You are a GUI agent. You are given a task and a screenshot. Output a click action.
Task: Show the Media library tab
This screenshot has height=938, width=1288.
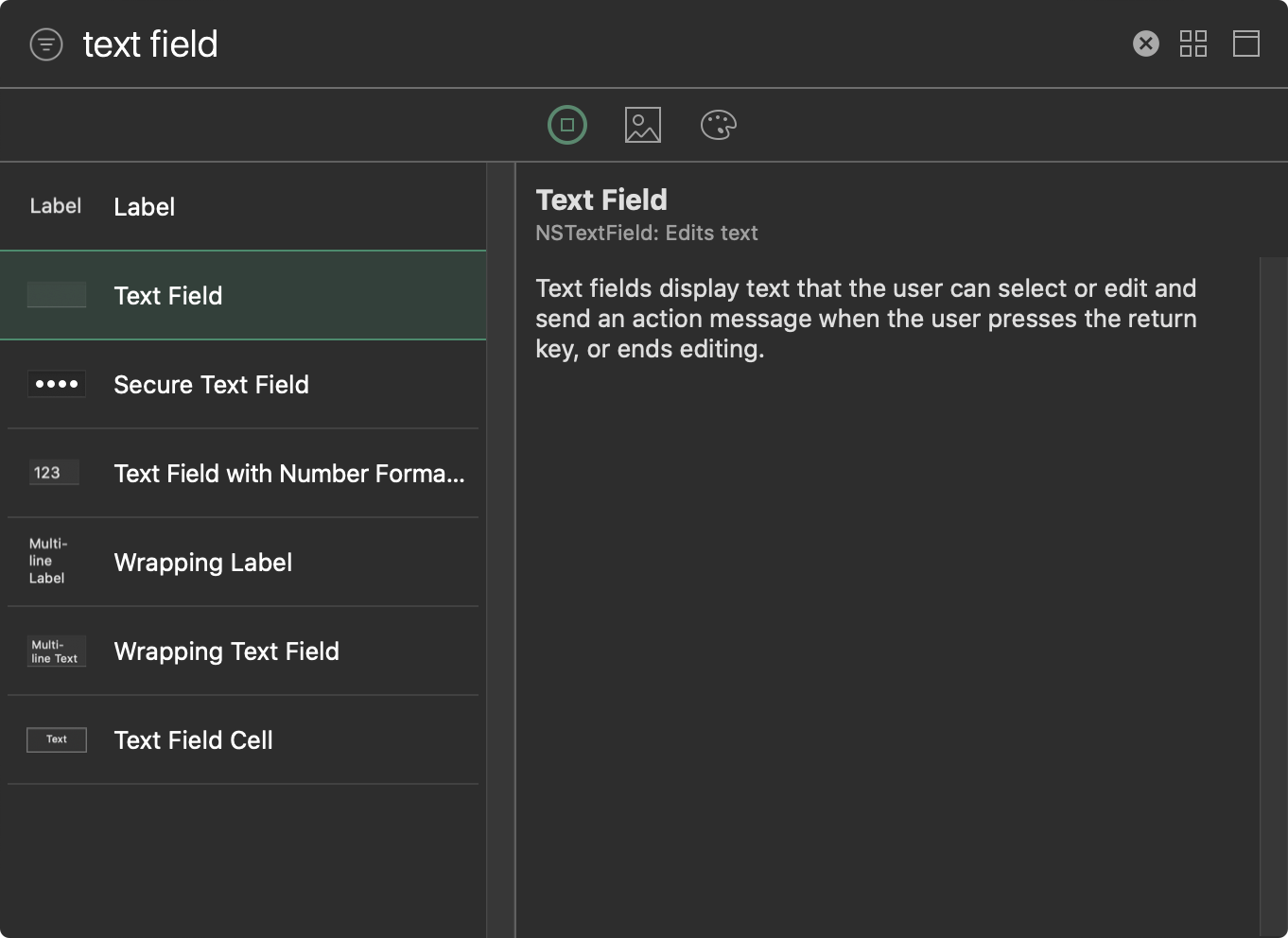[642, 125]
